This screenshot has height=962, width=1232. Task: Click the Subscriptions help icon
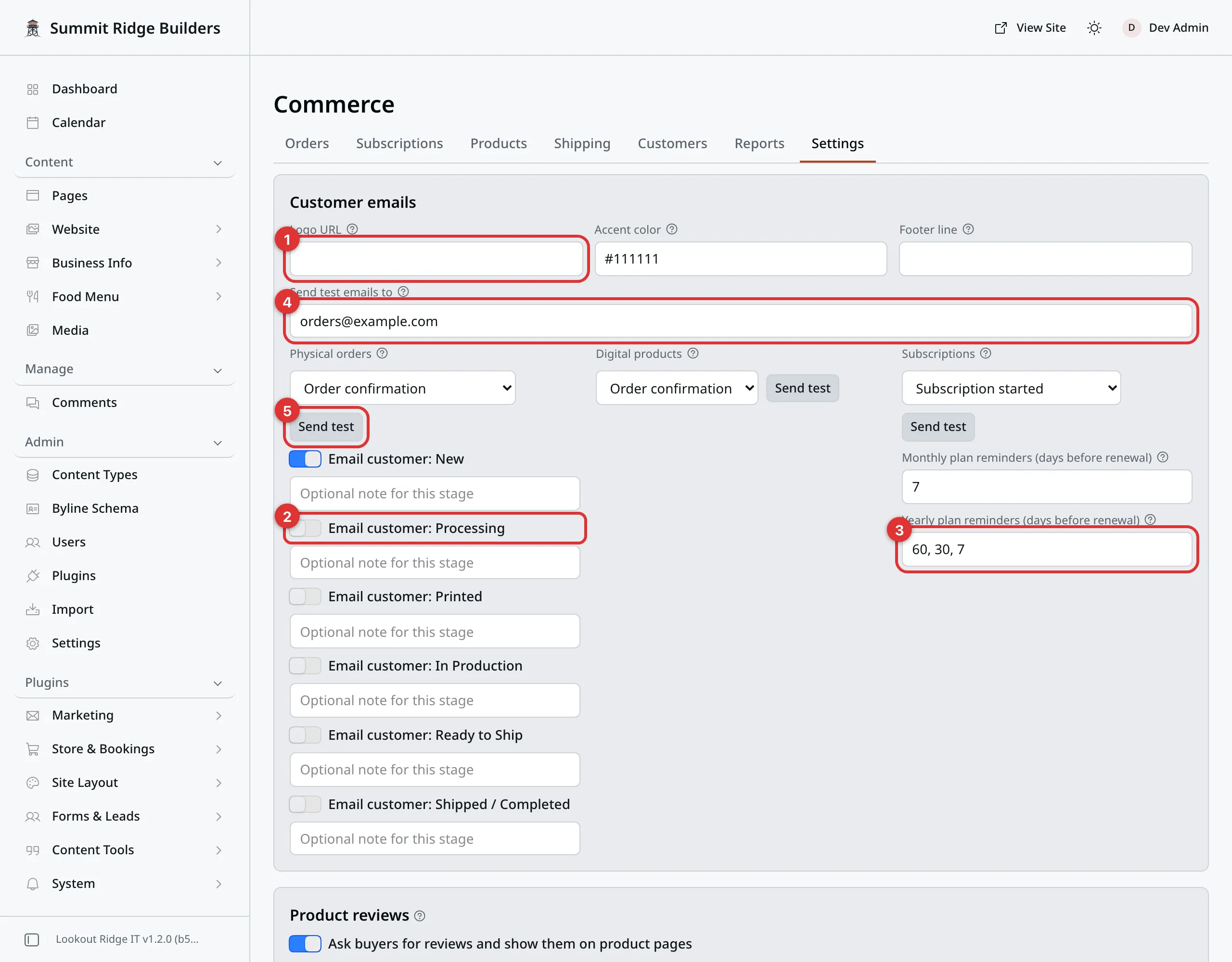coord(985,353)
